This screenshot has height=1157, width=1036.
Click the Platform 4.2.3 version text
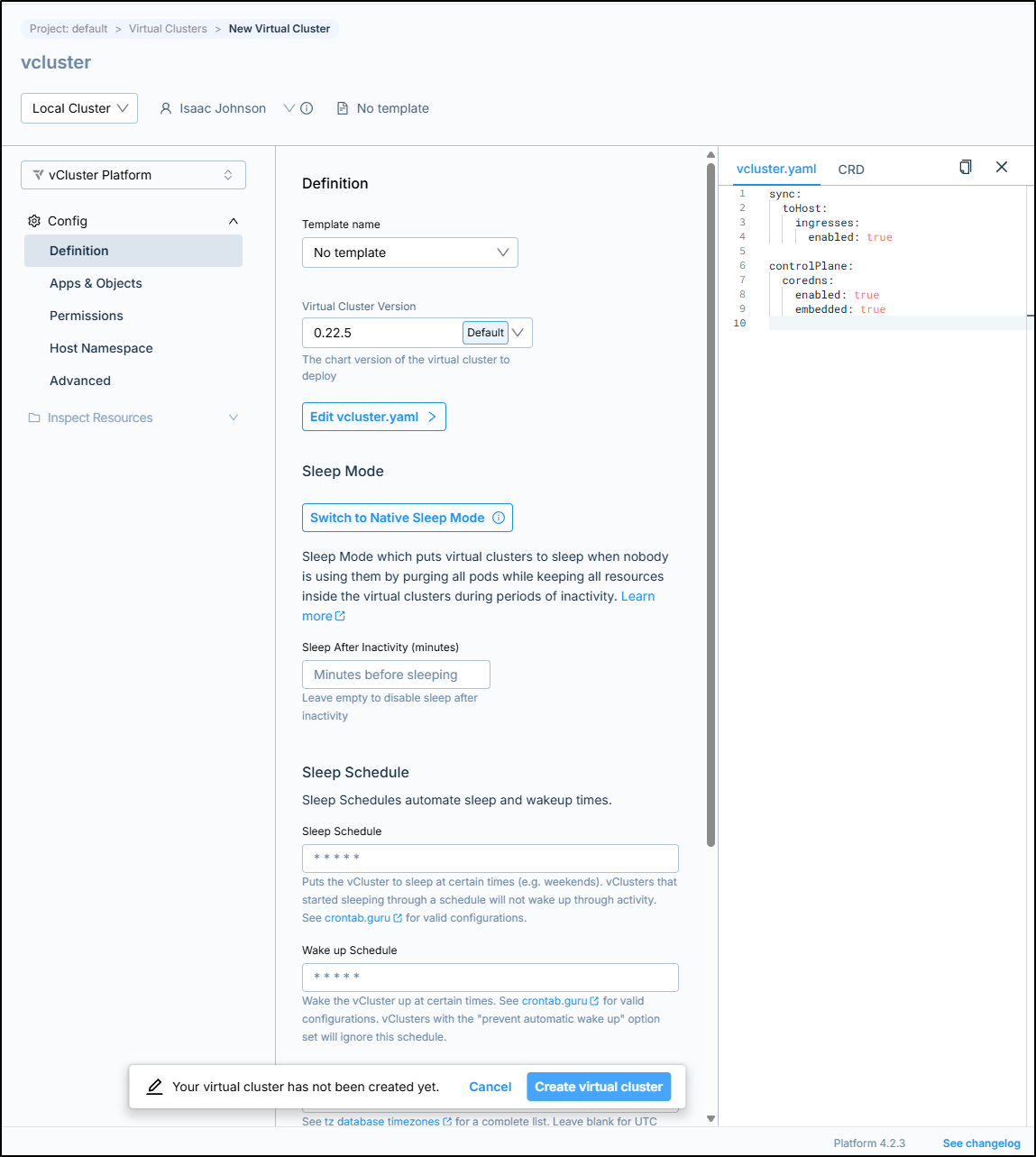(x=869, y=1143)
